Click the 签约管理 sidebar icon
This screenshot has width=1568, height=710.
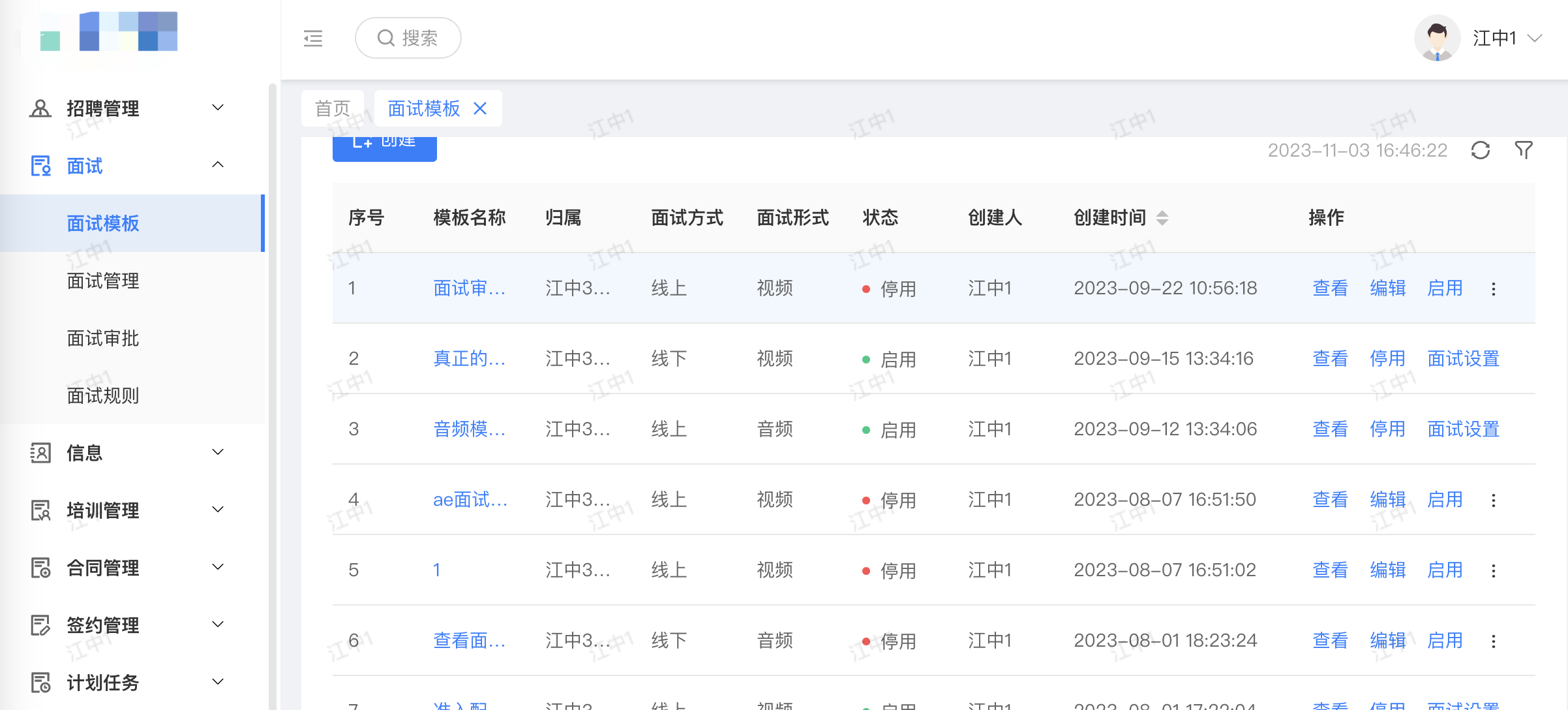40,625
